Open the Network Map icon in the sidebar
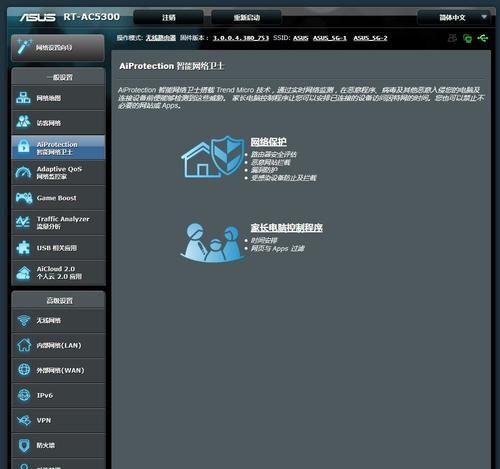The height and width of the screenshot is (469, 500). pos(23,98)
